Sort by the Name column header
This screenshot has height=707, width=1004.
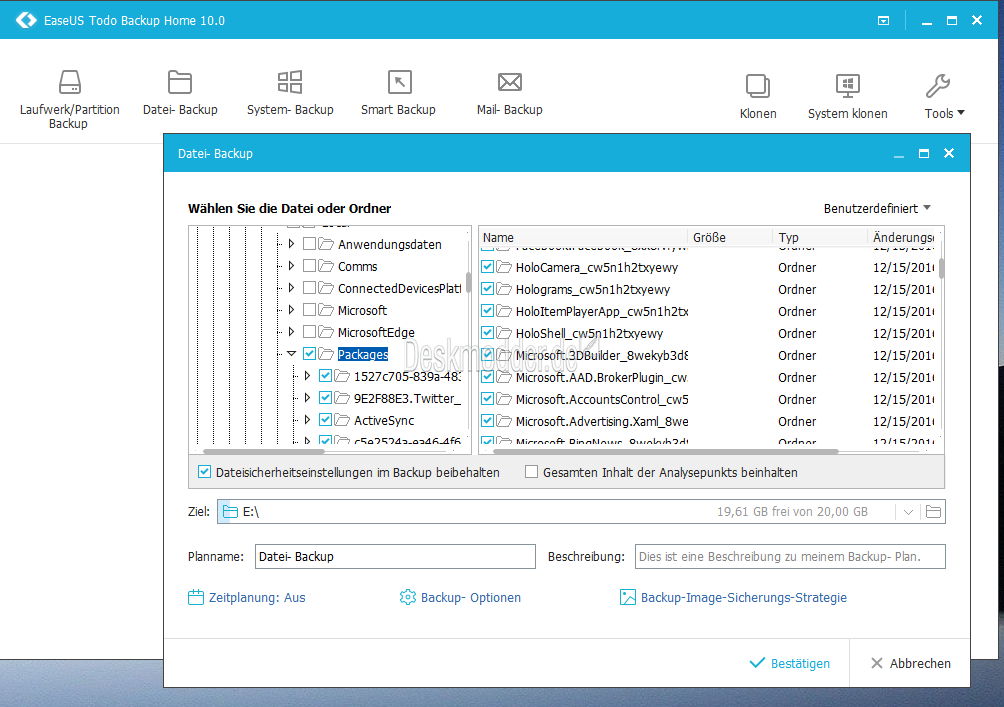(x=583, y=238)
